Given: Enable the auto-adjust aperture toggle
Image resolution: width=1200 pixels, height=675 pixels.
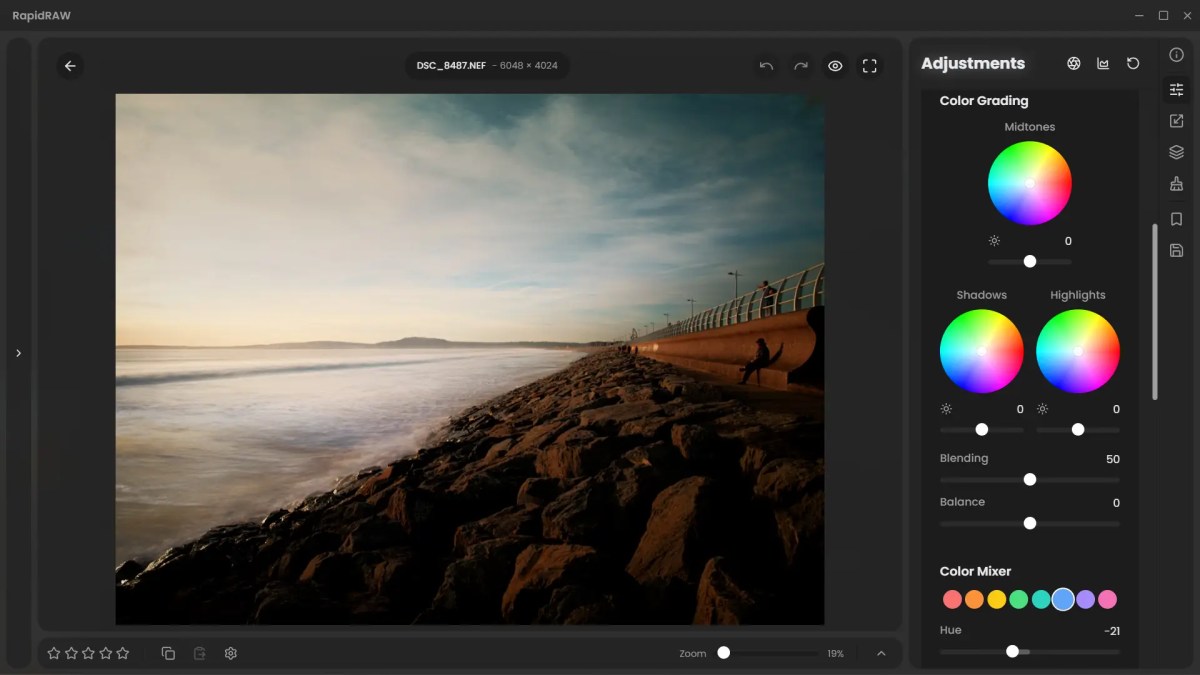Looking at the screenshot, I should [x=1073, y=63].
